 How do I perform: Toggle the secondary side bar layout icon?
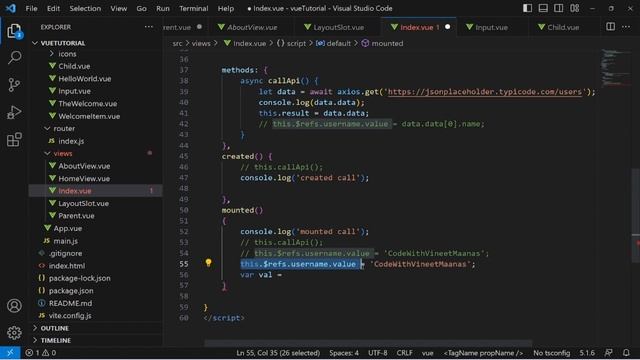(x=559, y=8)
